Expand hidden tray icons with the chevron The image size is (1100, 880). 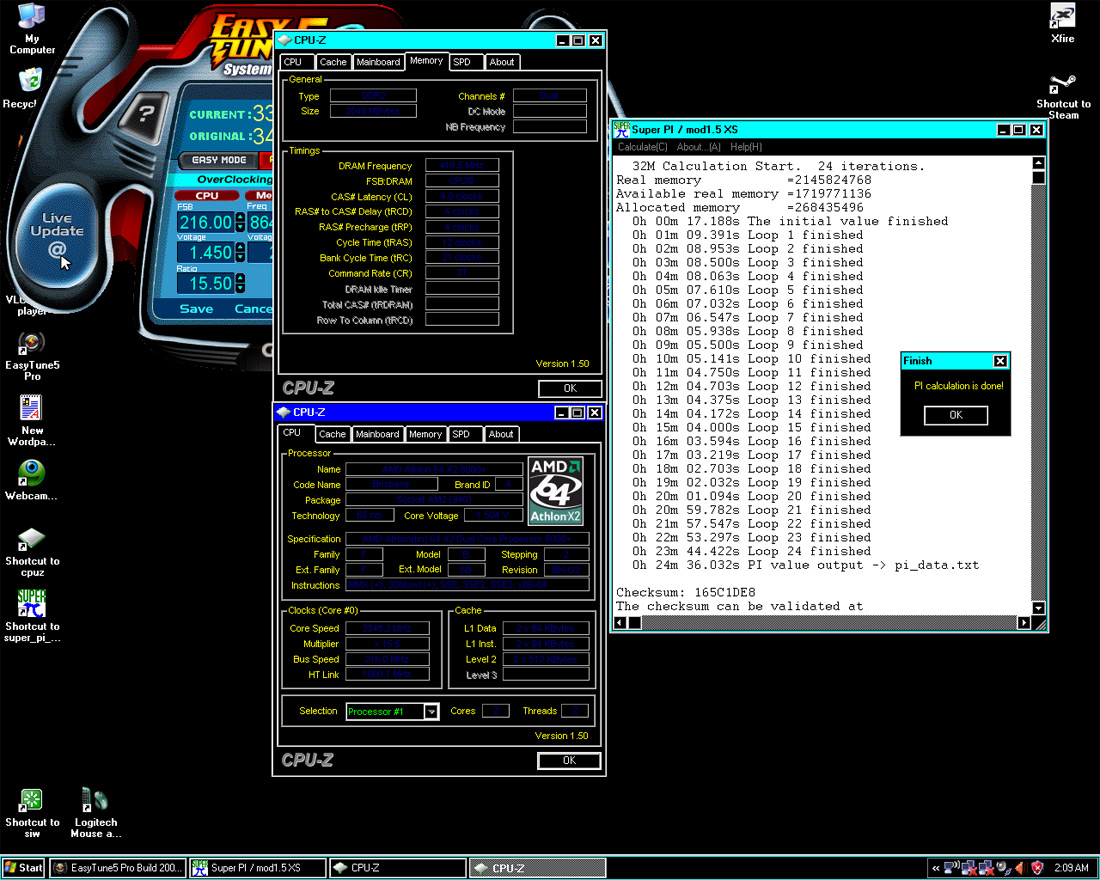tap(935, 868)
